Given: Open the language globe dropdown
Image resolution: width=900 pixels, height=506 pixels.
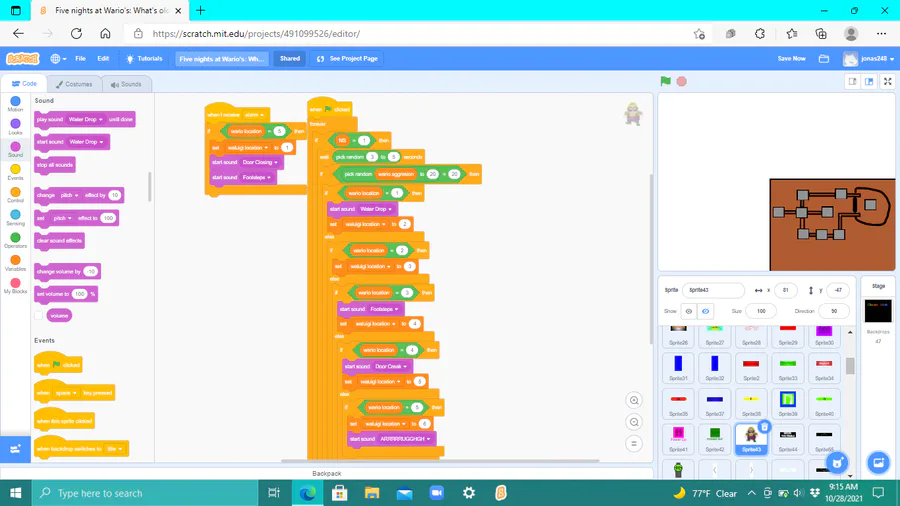Looking at the screenshot, I should tap(58, 59).
